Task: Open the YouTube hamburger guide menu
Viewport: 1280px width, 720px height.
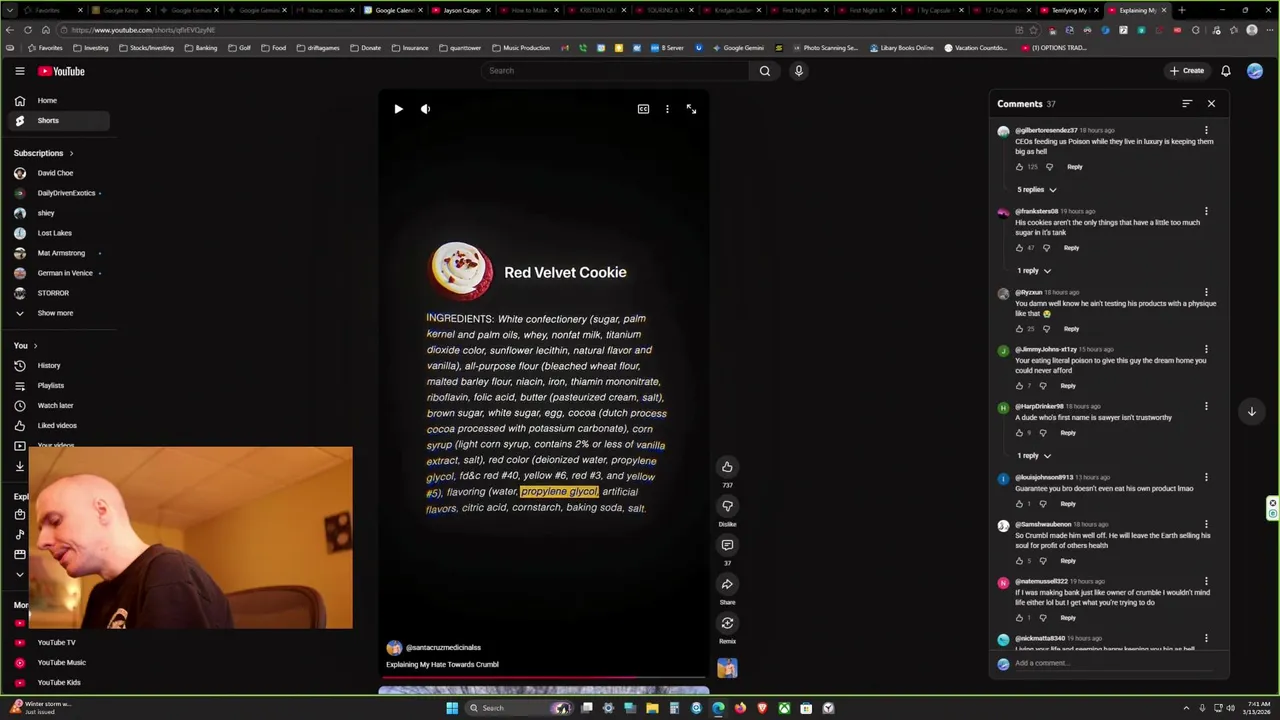Action: (x=19, y=71)
